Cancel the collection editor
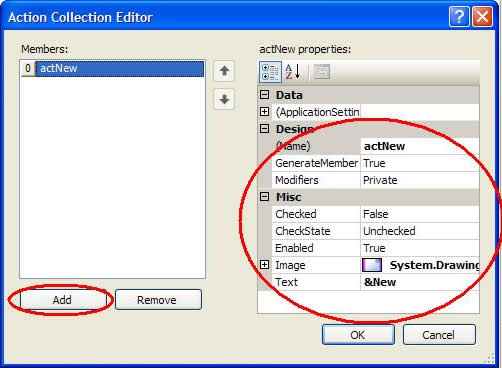This screenshot has width=502, height=368. click(x=439, y=335)
